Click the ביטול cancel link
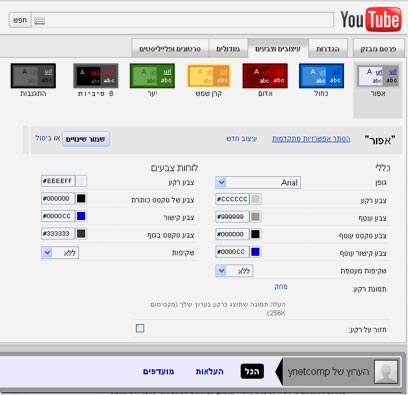Screen dimensions: 408x395 point(43,138)
